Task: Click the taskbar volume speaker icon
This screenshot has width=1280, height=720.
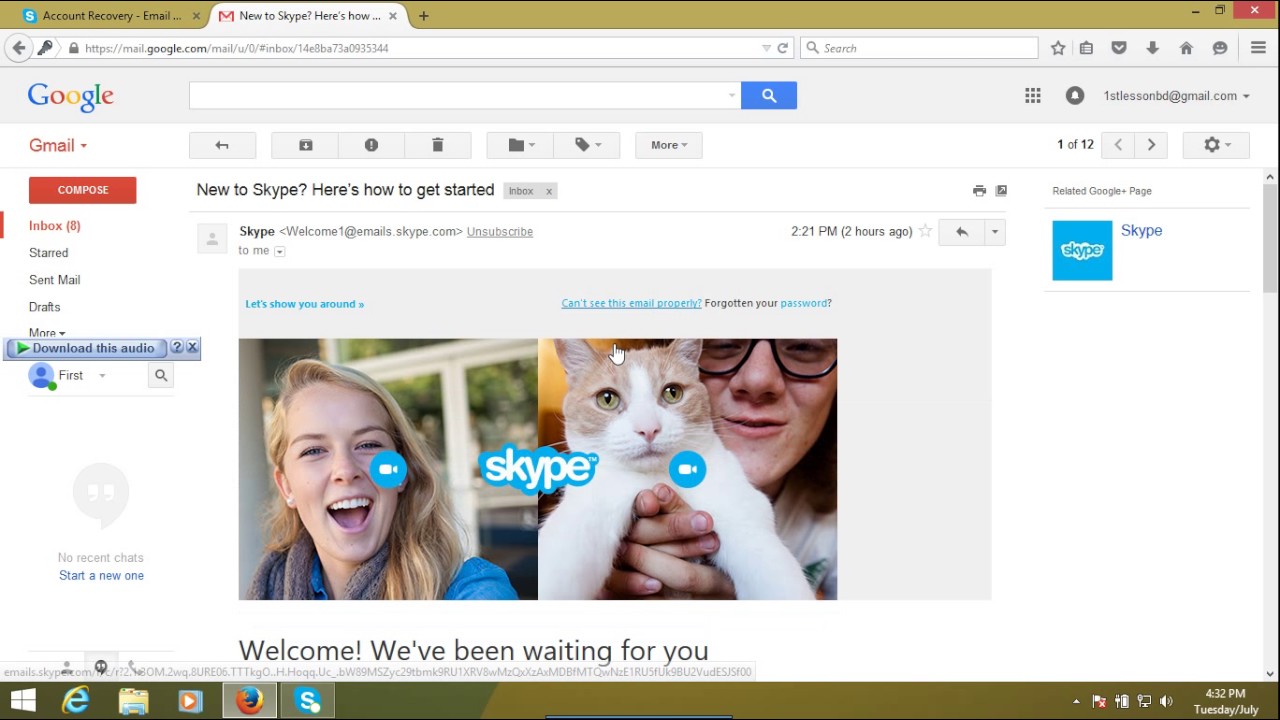Action: pos(1166,701)
